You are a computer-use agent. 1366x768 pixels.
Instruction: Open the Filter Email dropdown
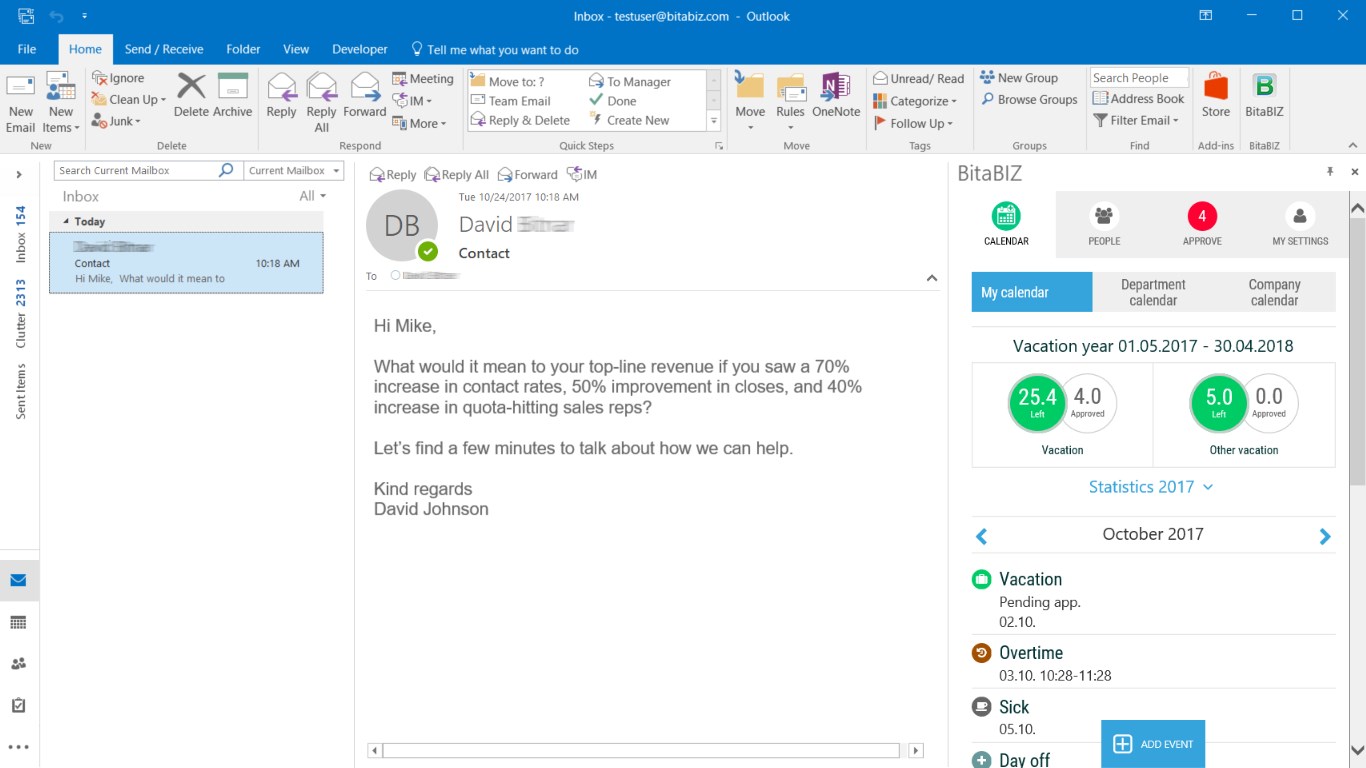[x=1137, y=121]
